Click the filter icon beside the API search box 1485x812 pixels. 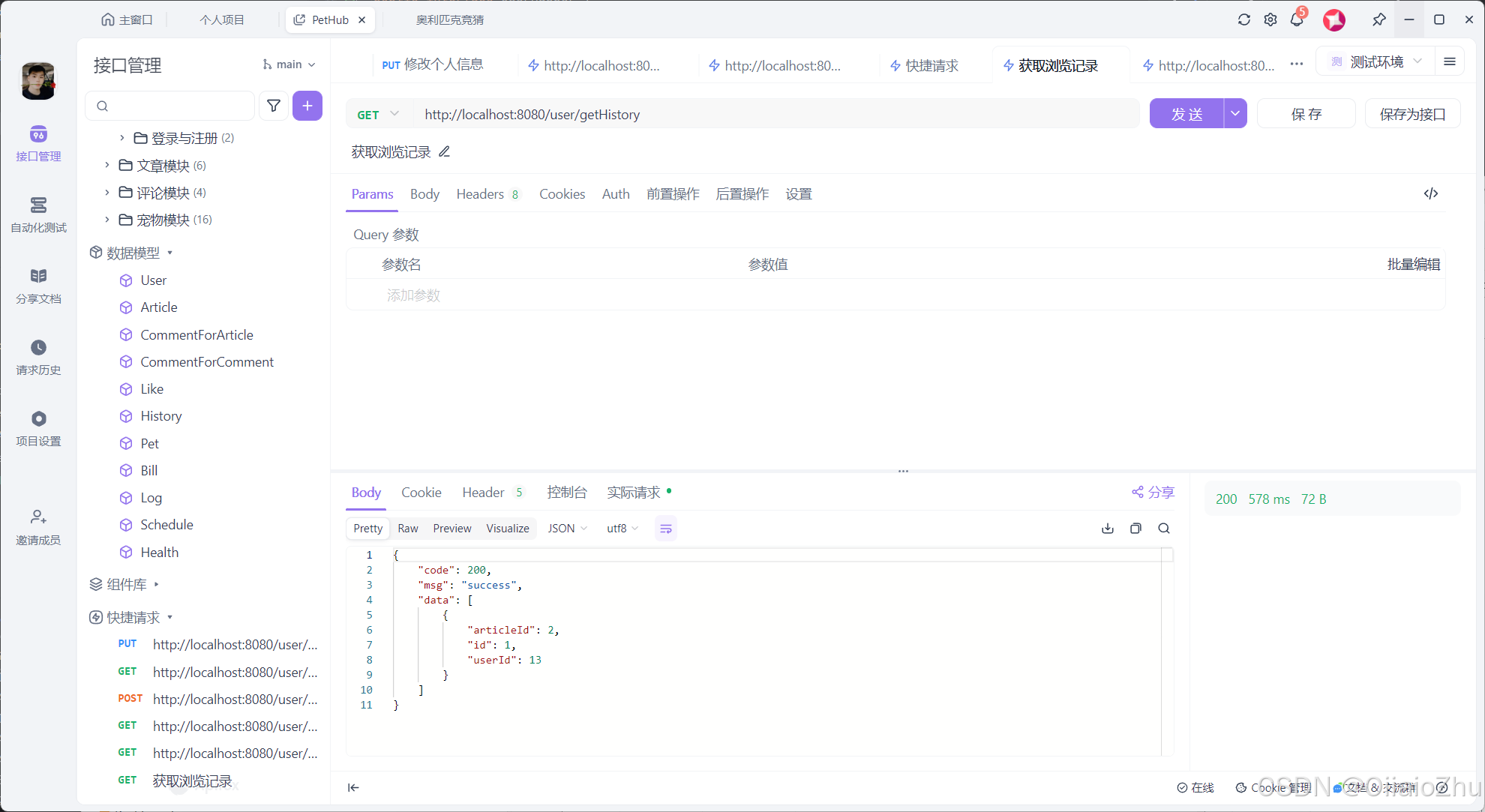pos(274,106)
